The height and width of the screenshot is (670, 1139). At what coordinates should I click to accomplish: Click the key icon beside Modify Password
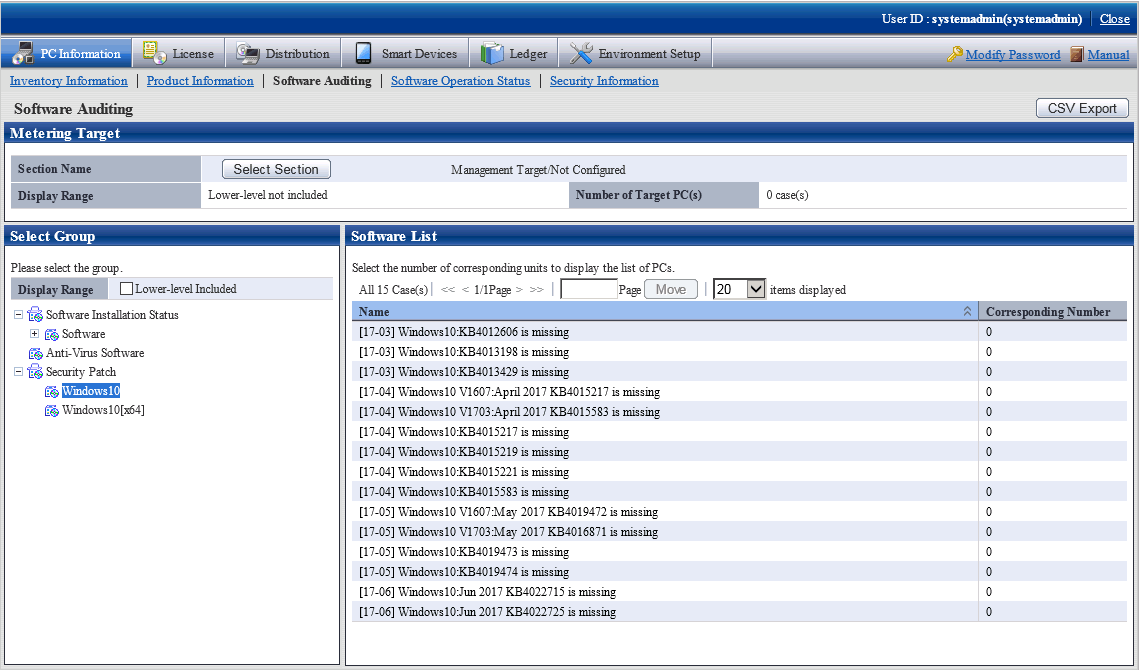(x=954, y=54)
